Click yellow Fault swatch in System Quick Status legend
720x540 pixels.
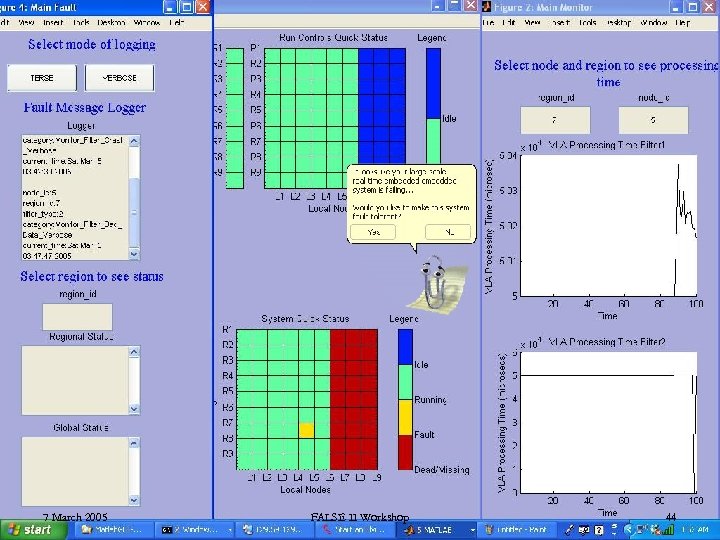click(405, 417)
